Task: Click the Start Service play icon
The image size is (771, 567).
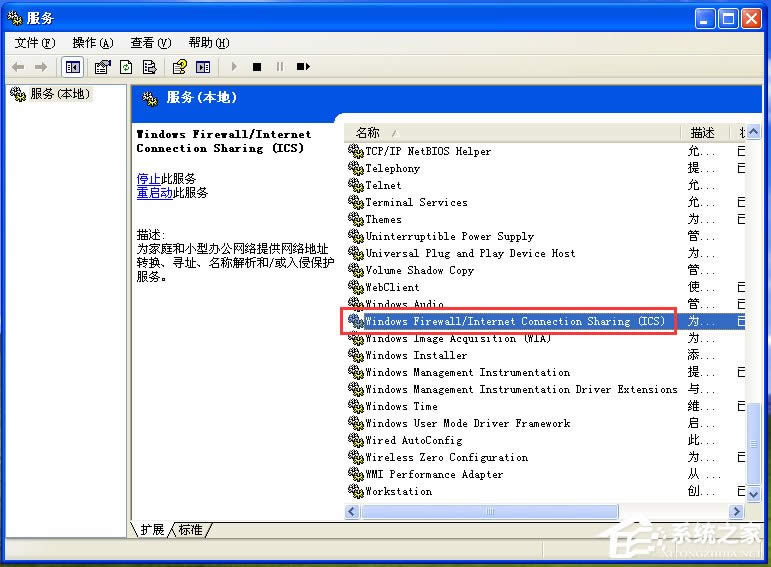Action: [234, 66]
